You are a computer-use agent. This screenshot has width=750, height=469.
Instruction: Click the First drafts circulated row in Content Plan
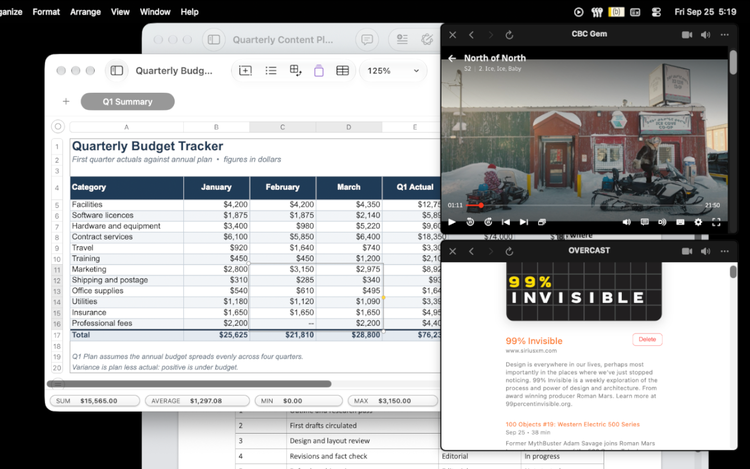(323, 425)
